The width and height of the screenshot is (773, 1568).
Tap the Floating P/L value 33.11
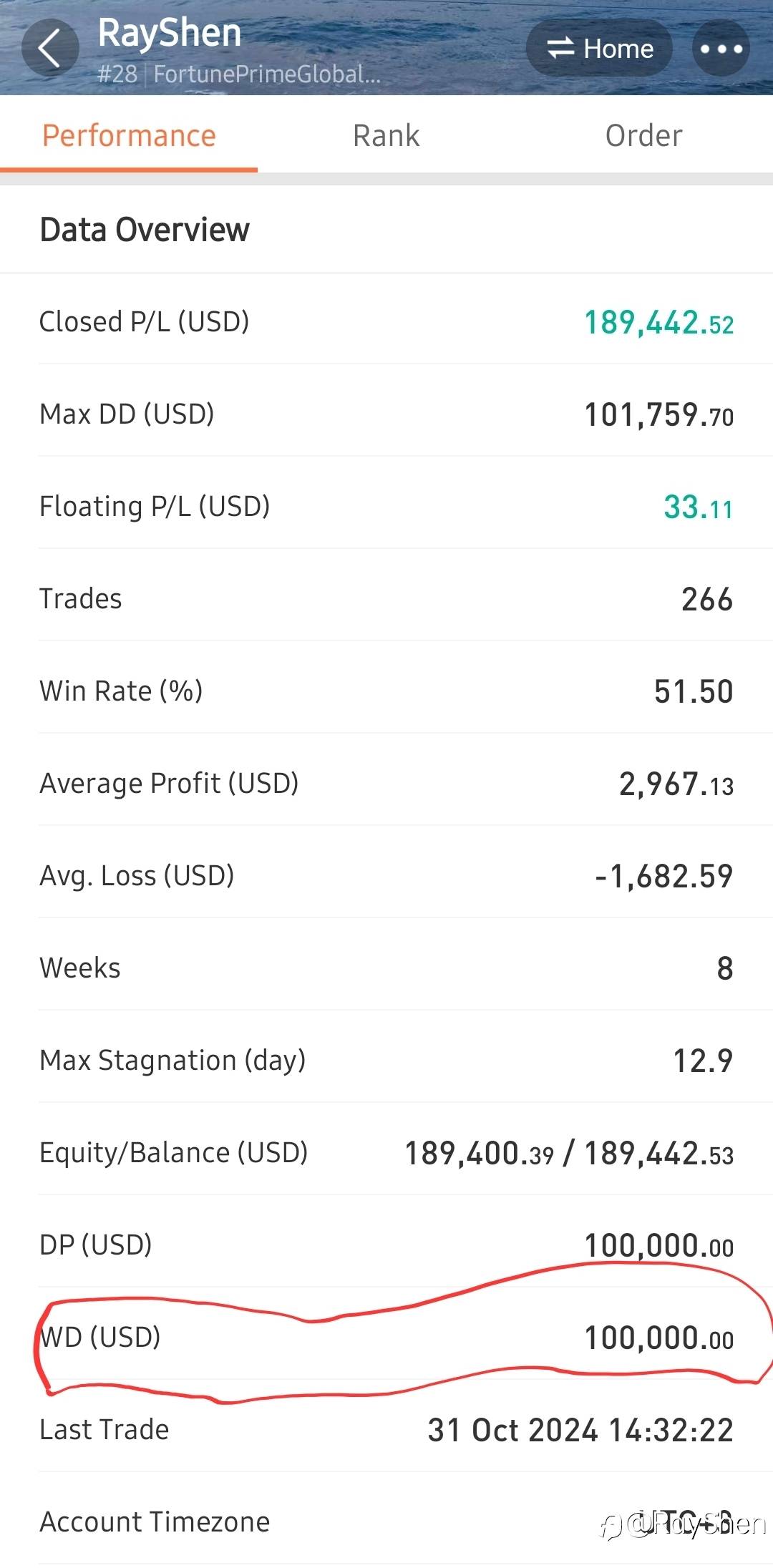click(698, 507)
